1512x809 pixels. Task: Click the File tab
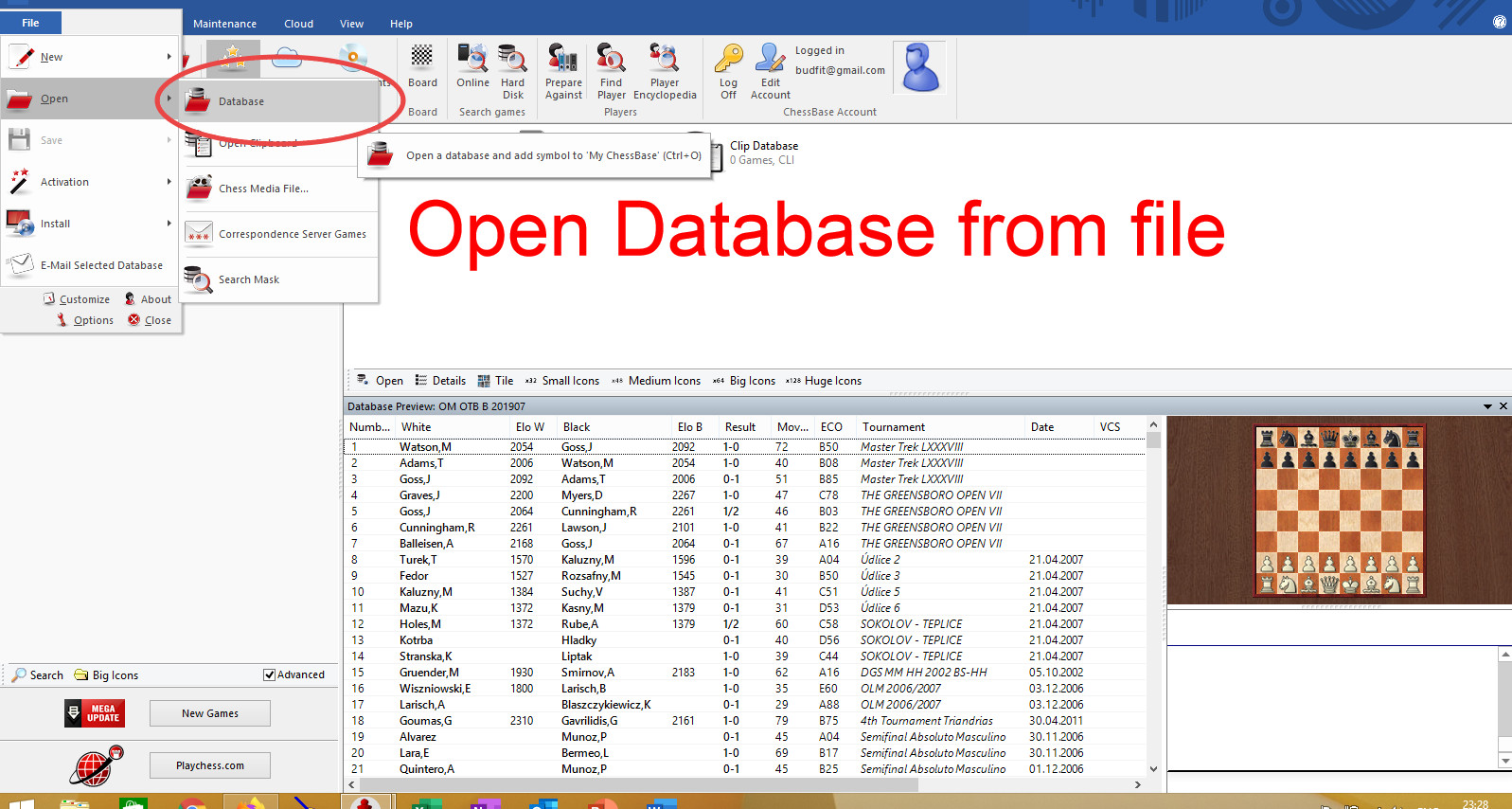click(30, 23)
